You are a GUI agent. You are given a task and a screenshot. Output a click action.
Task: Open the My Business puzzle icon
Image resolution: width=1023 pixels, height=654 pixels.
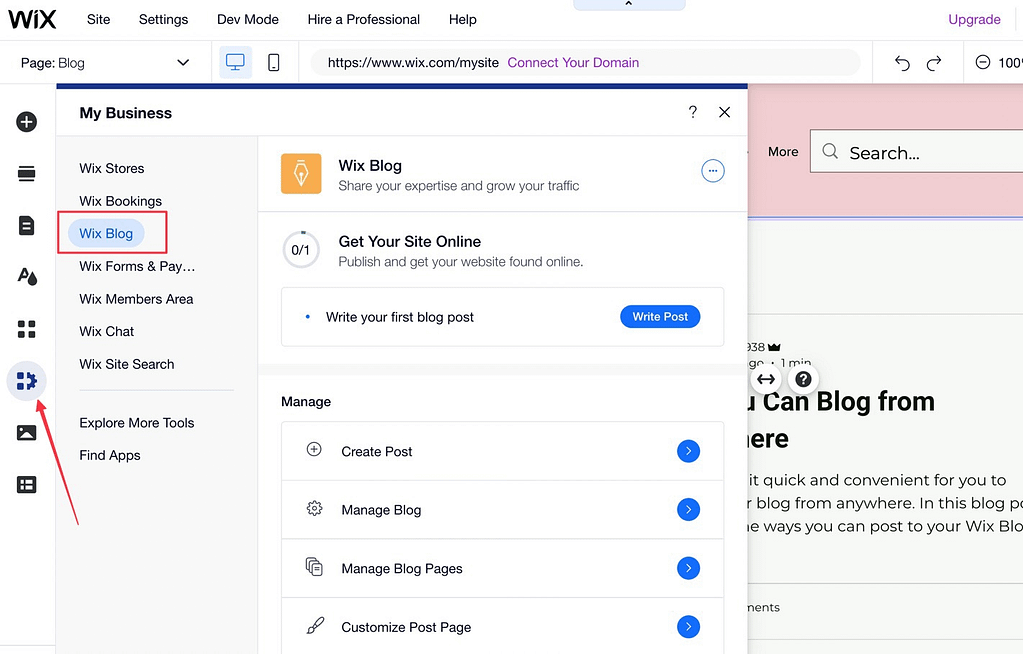(27, 381)
